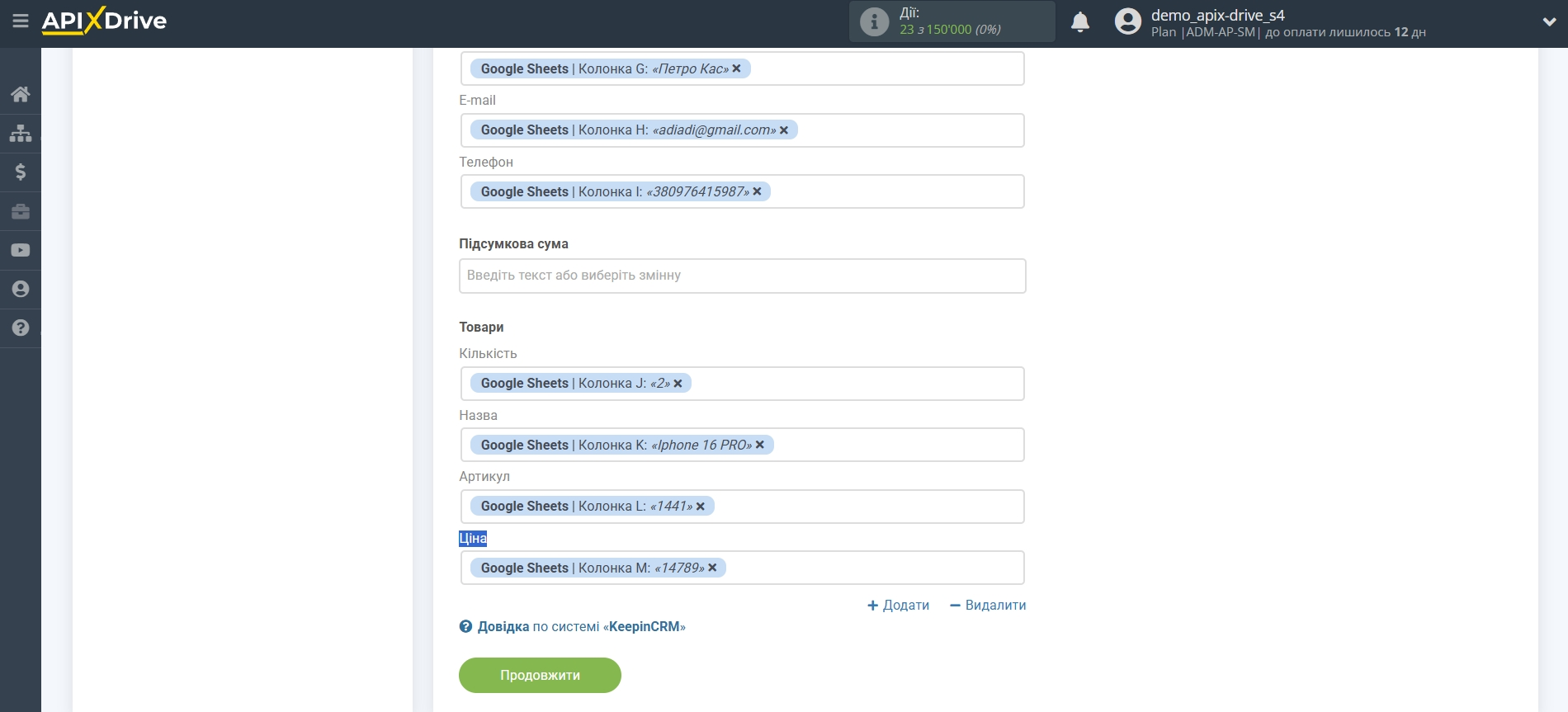Screen dimensions: 1568x712
Task: Remove the Колонка M «14789» tag
Action: (x=712, y=568)
